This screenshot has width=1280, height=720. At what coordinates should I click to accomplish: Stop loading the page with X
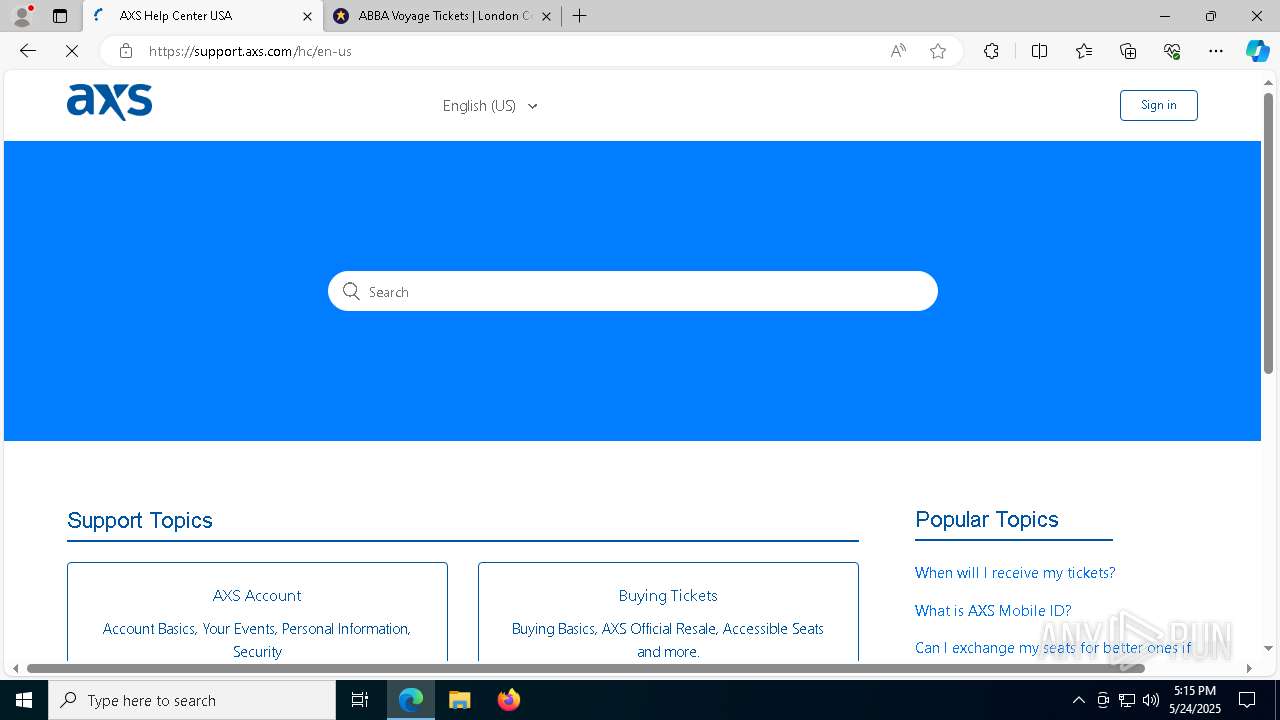[x=72, y=51]
